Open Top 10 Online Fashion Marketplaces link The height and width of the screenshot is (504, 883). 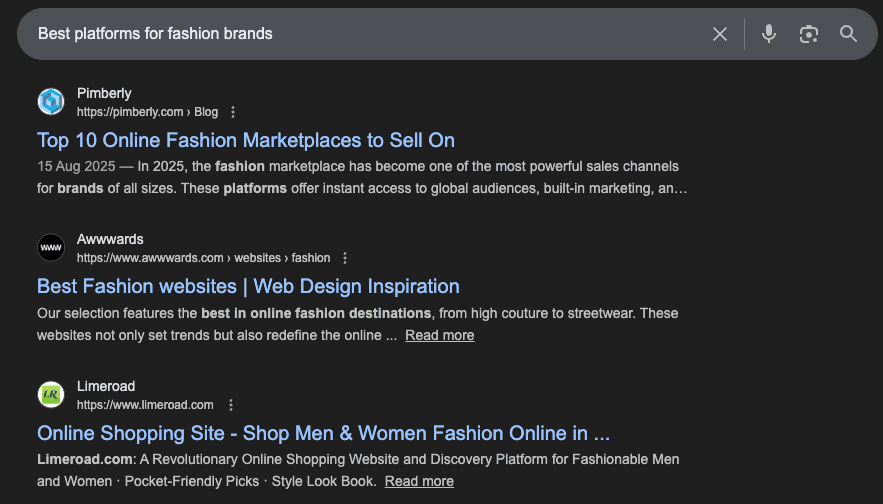(246, 140)
